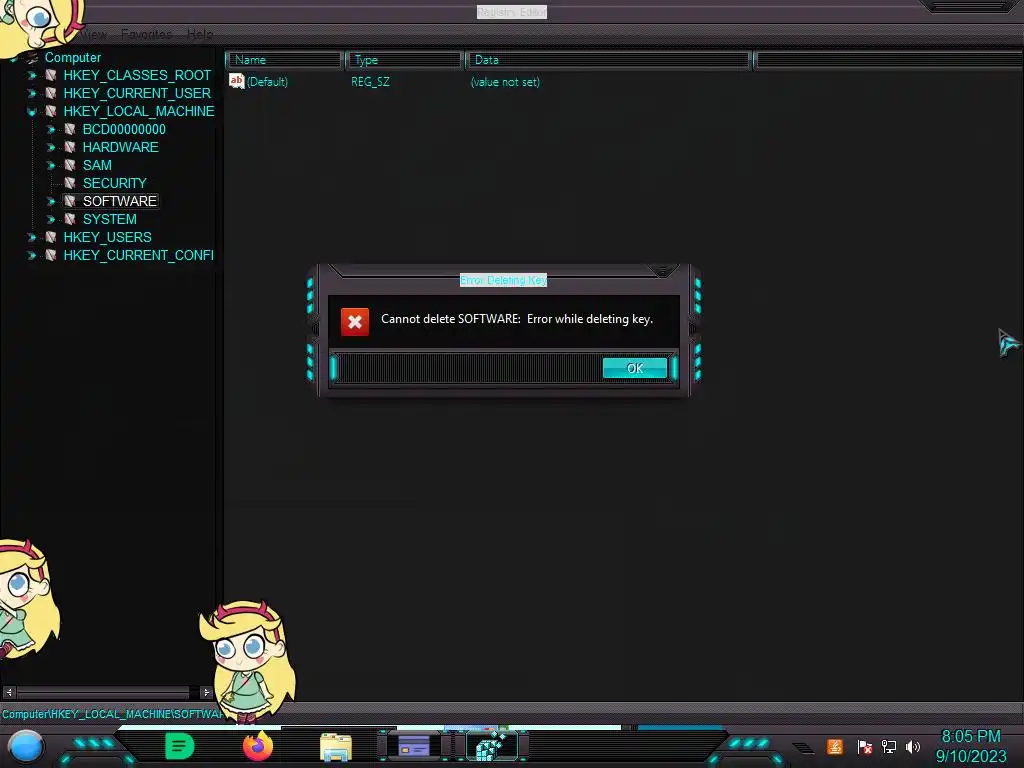Open the View menu
The image size is (1024, 768).
(x=95, y=34)
